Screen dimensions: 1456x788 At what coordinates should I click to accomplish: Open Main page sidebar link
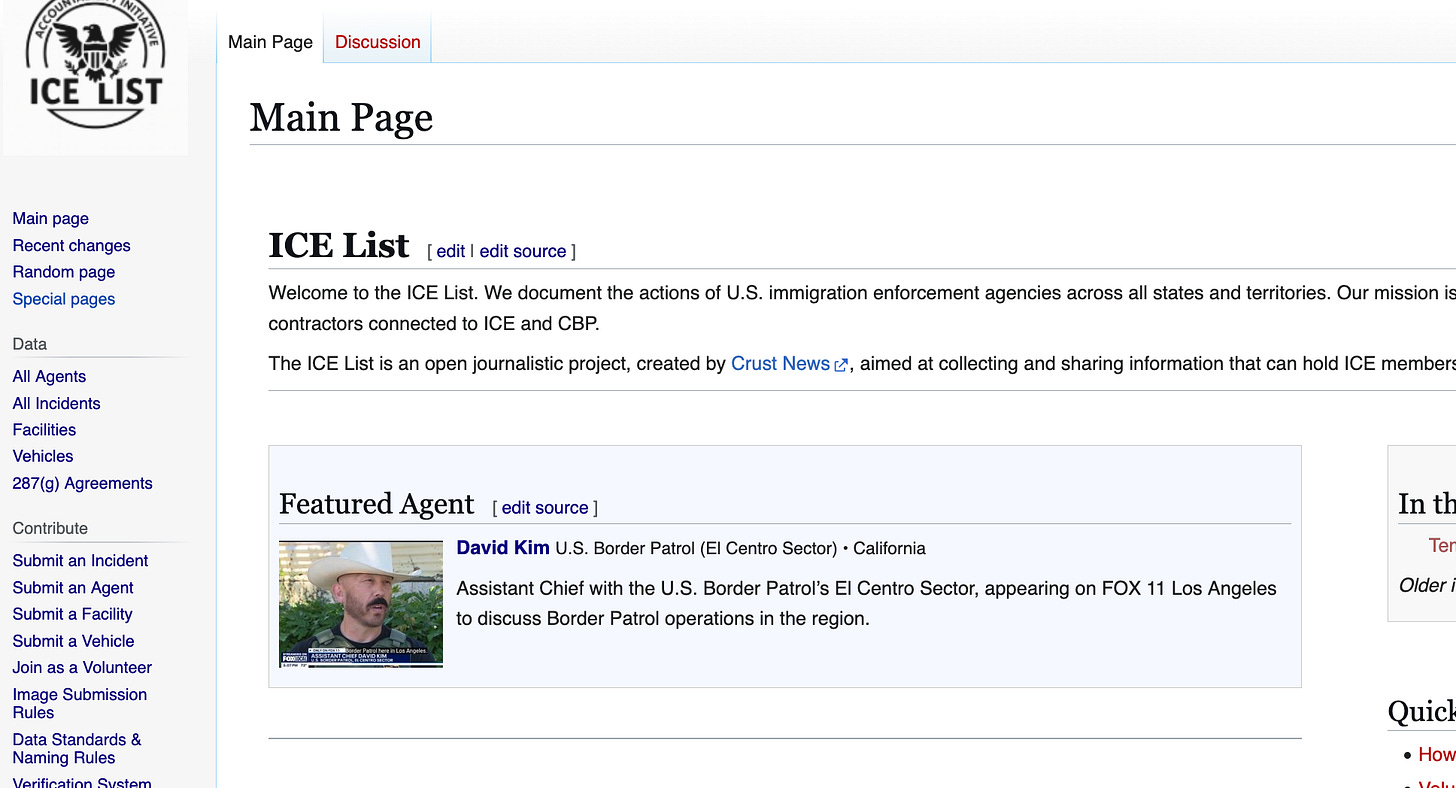51,219
